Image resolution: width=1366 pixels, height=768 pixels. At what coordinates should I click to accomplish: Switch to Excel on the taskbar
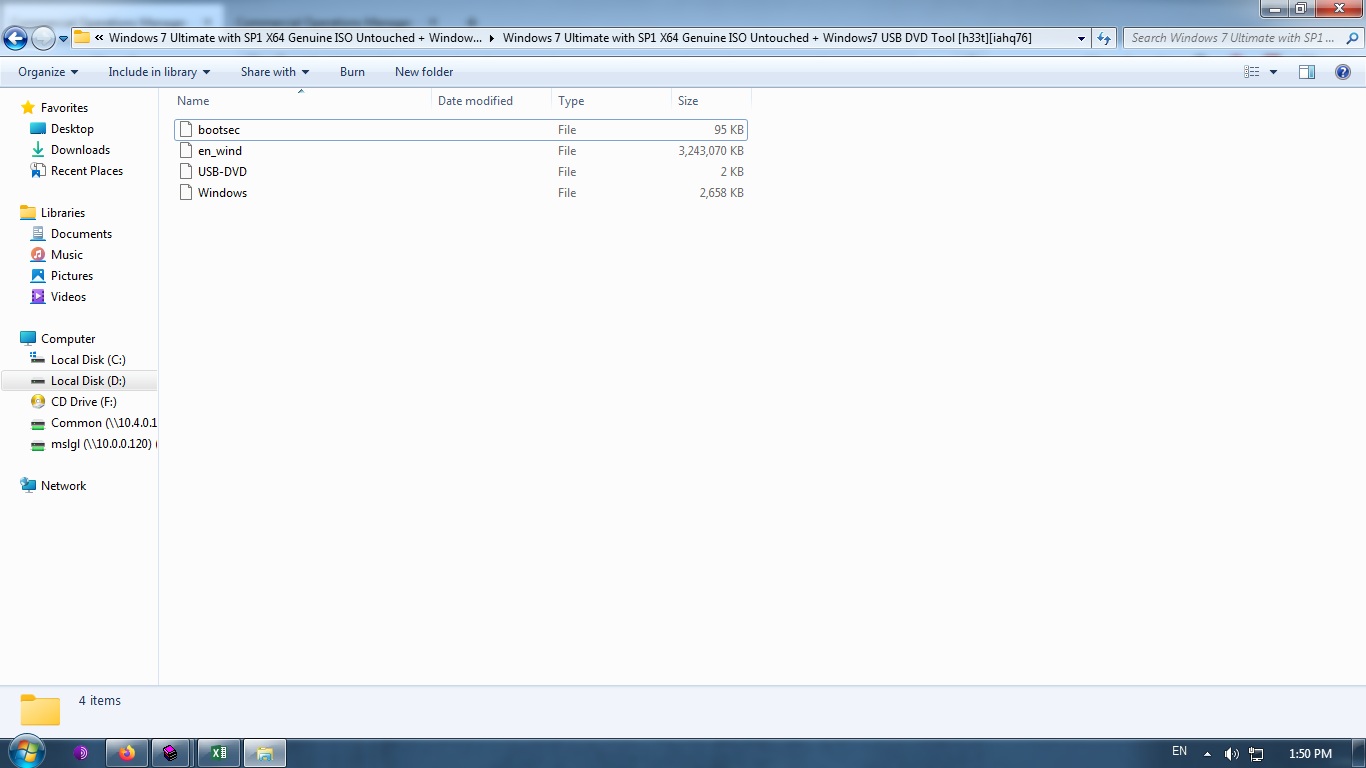(219, 753)
